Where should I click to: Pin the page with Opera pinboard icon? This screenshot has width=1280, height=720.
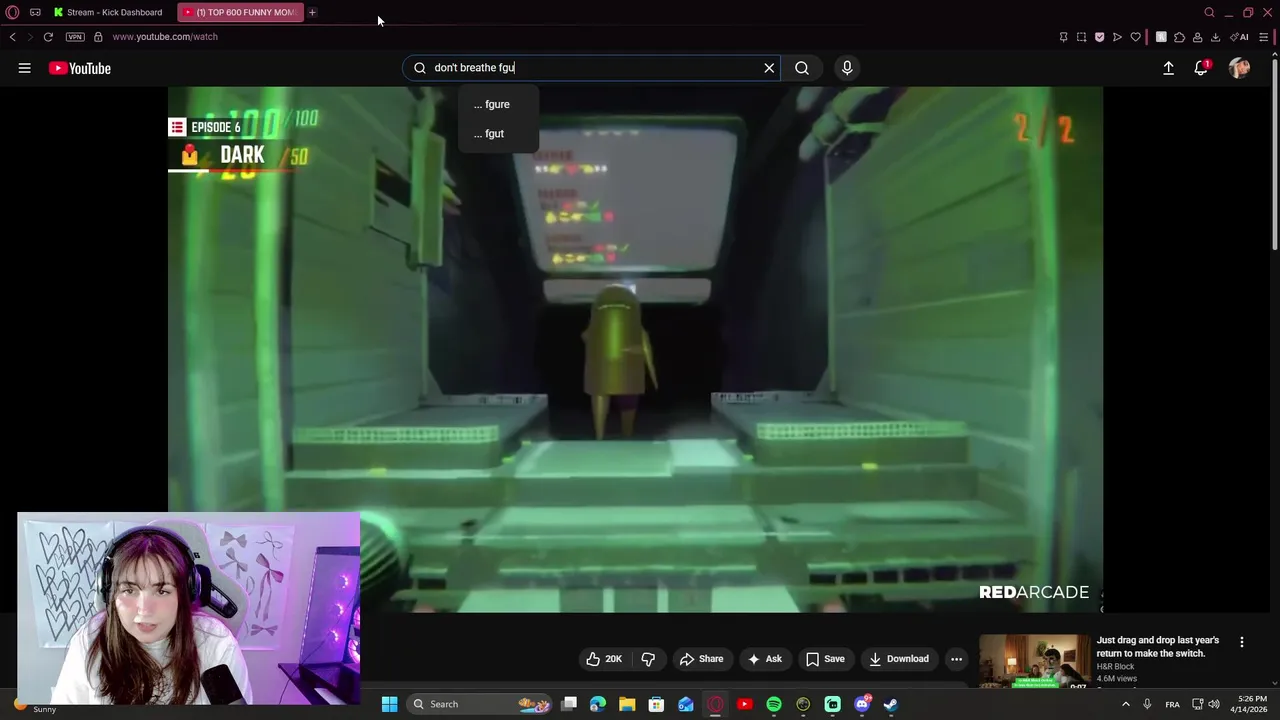(1063, 37)
